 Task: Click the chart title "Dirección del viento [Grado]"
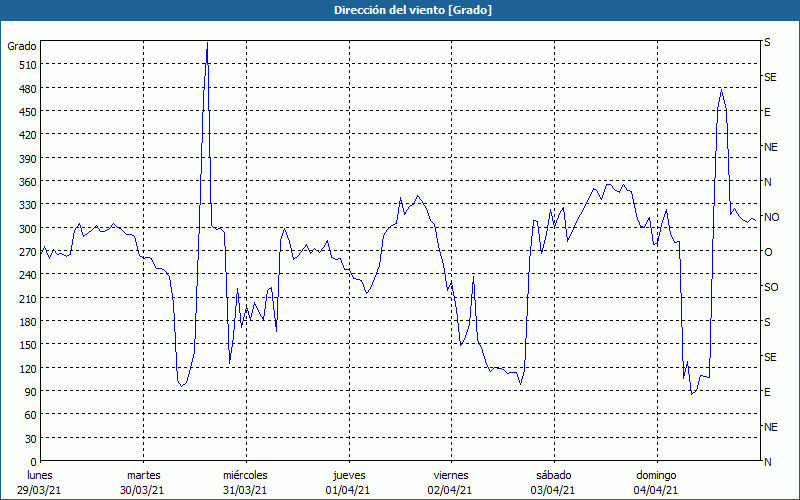click(413, 10)
